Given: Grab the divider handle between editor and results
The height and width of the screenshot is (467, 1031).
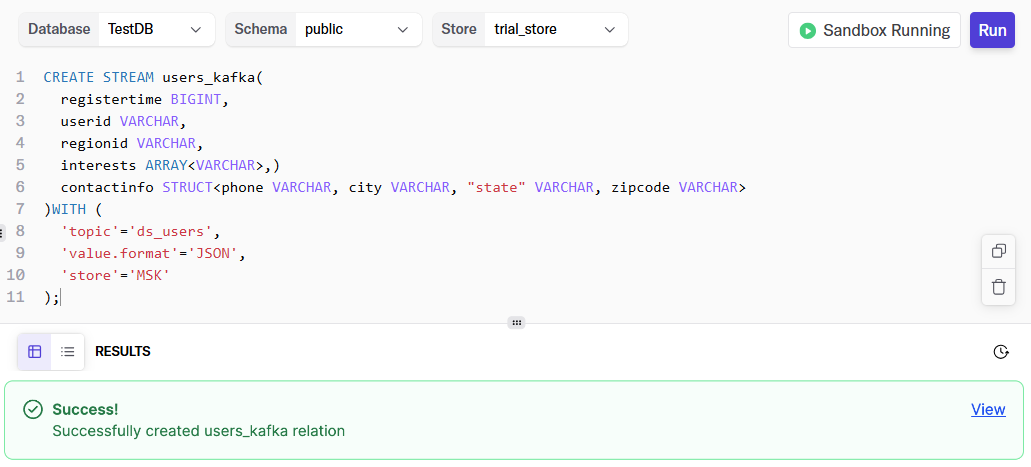Looking at the screenshot, I should click(516, 323).
